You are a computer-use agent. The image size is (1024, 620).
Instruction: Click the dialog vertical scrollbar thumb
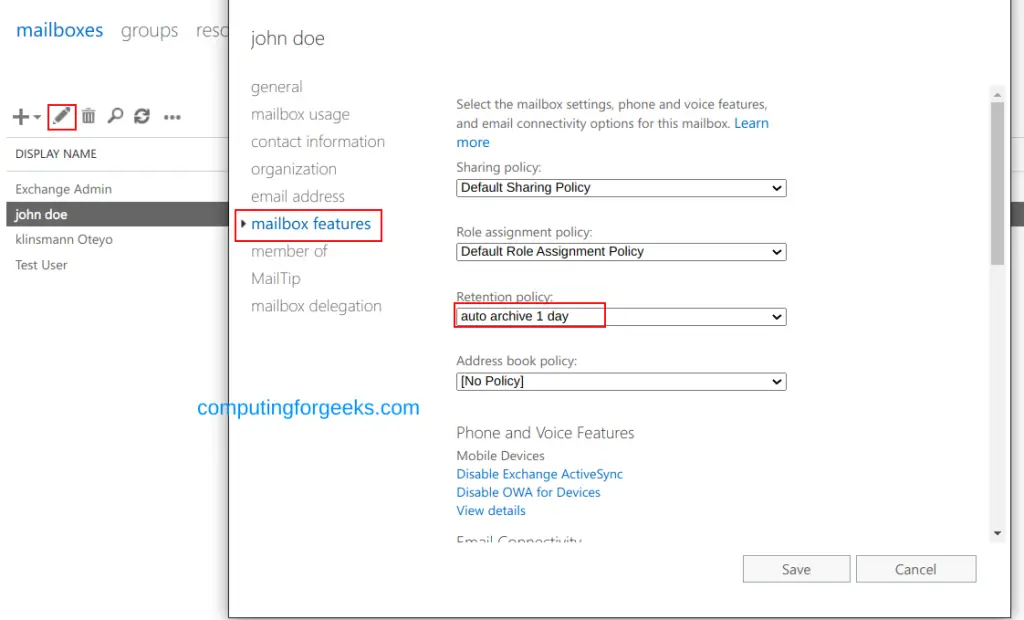coord(997,183)
